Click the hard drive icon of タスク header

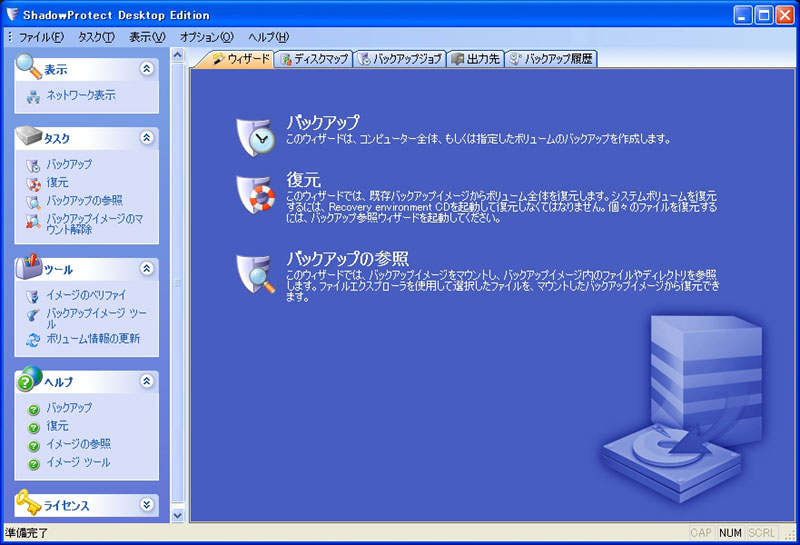29,136
